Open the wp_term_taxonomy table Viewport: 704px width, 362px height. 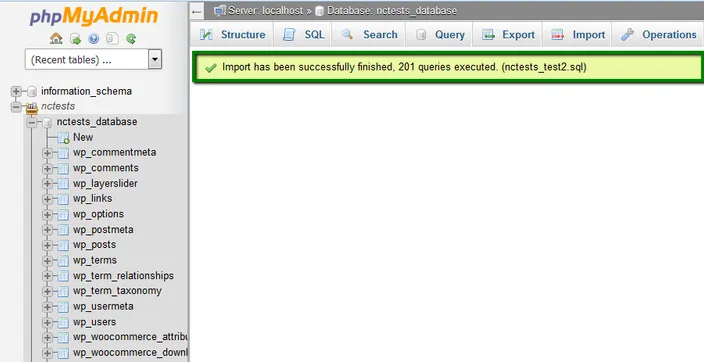[x=117, y=291]
